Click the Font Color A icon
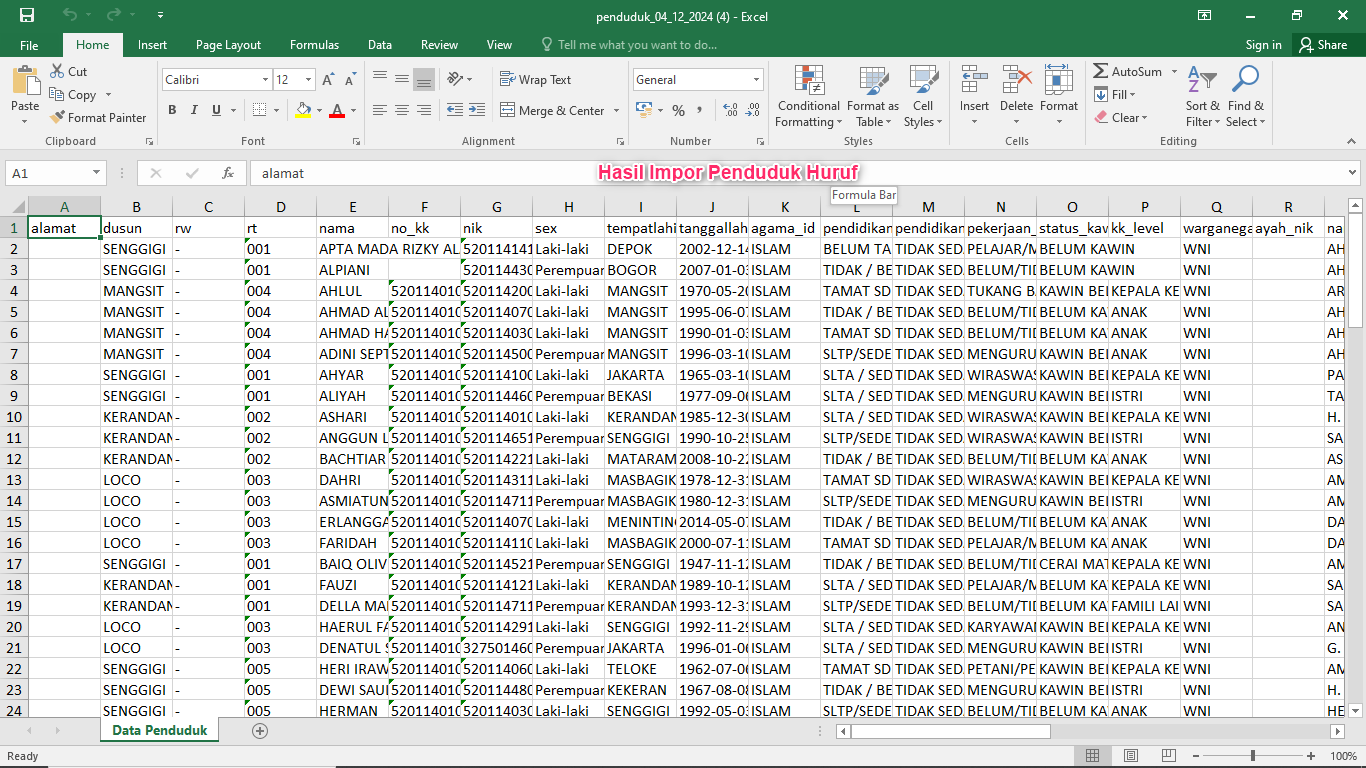 pyautogui.click(x=338, y=111)
